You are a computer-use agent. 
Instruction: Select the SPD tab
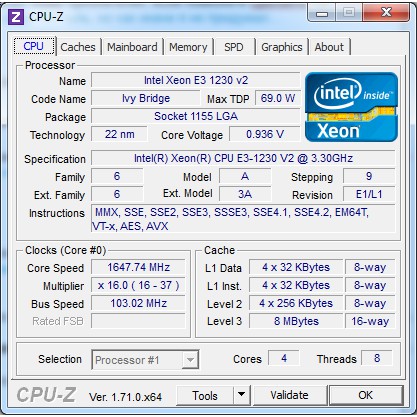coord(234,47)
